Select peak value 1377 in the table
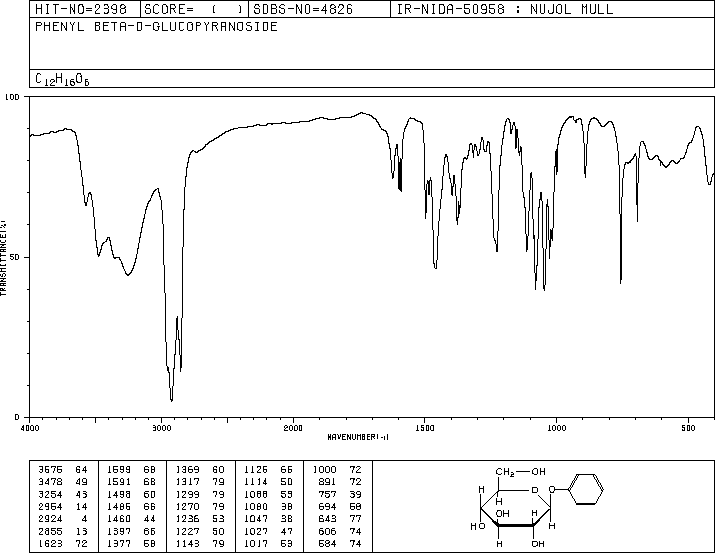This screenshot has height=553, width=715. tap(119, 544)
